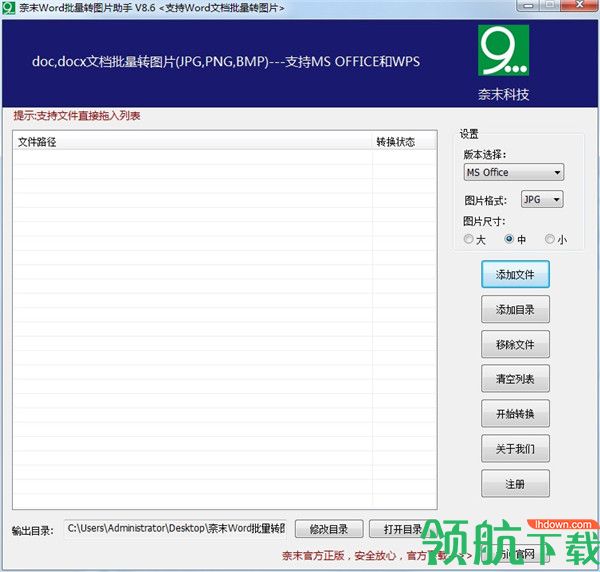600x572 pixels.
Task: Minimize the window
Action: pos(528,5)
